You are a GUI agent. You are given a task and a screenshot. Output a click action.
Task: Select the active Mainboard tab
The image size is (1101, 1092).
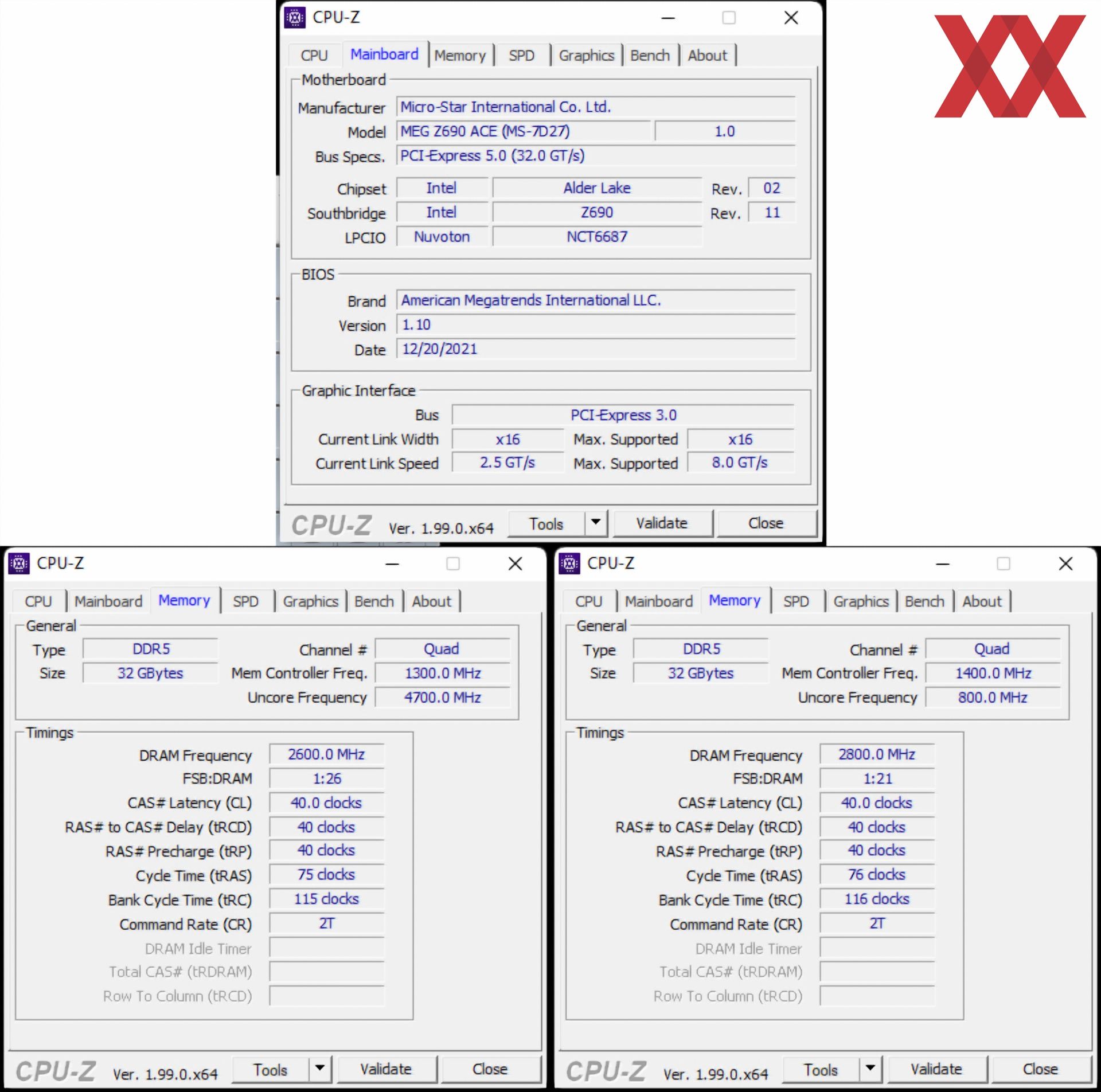click(385, 54)
